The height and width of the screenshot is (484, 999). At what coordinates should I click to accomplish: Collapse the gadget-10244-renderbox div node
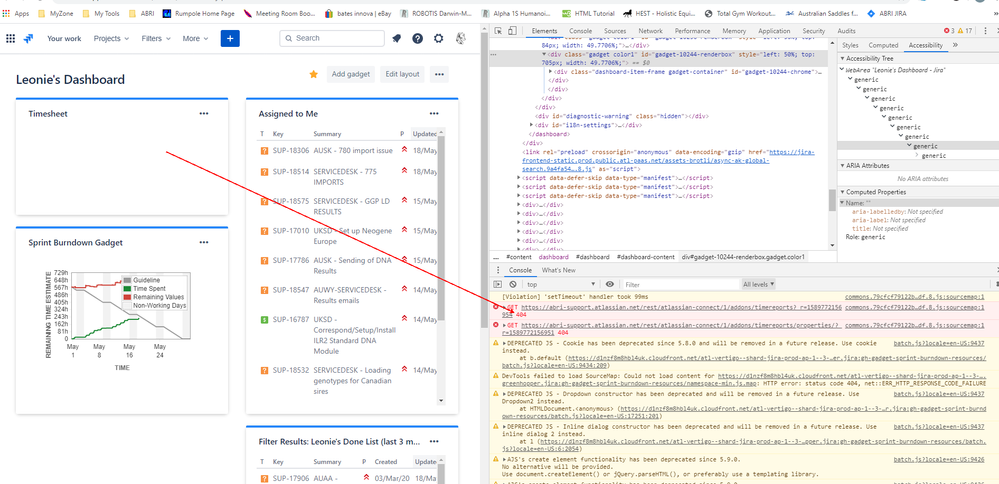pos(543,55)
